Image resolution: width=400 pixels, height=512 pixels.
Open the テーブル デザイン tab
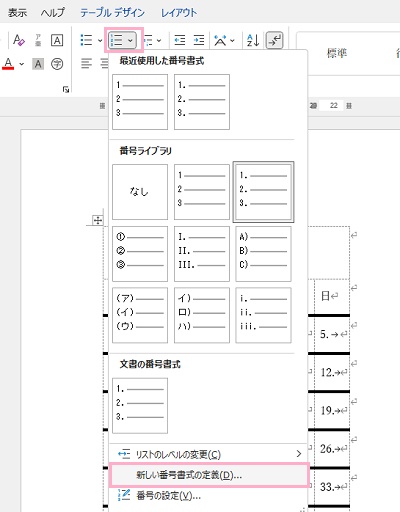click(112, 13)
